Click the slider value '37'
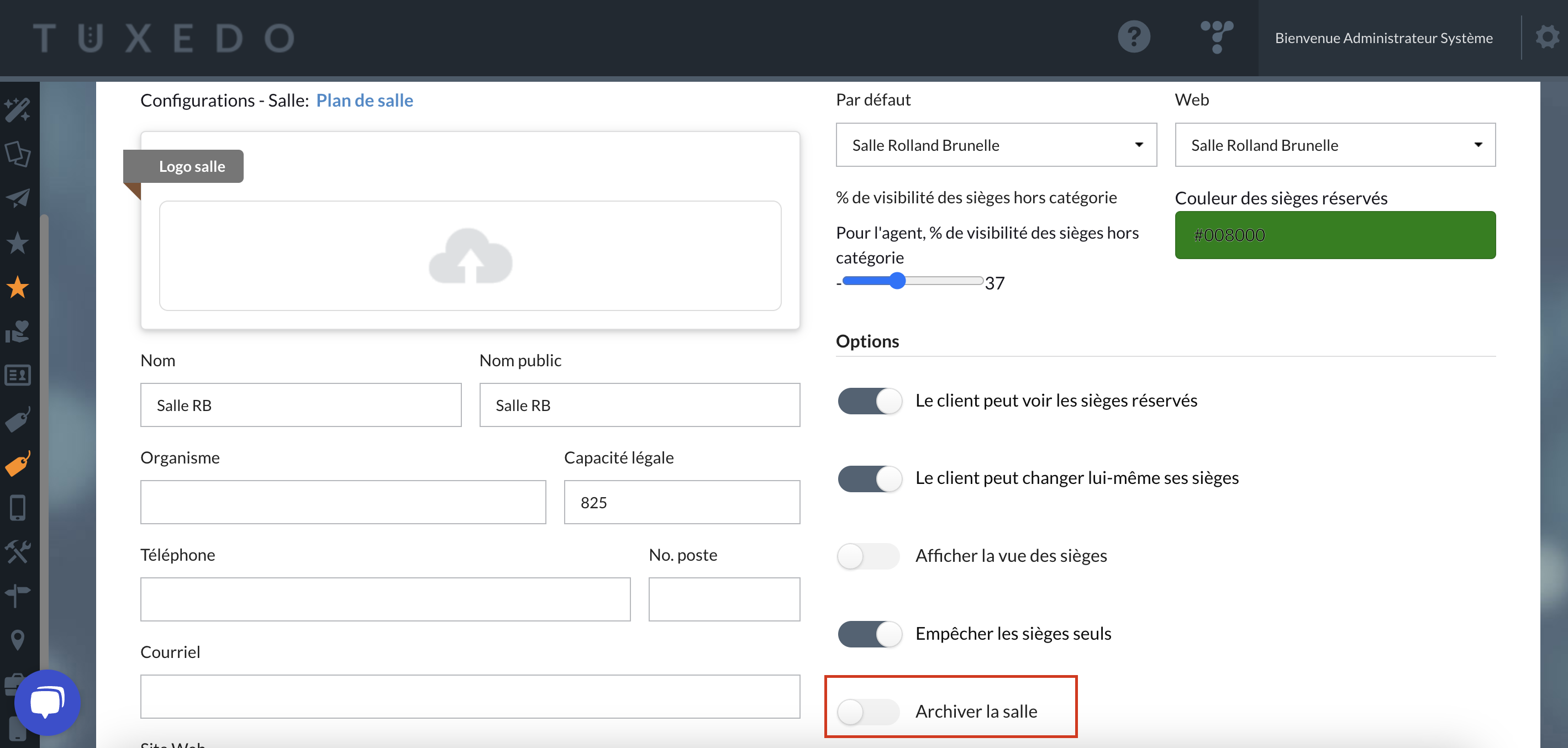 click(995, 283)
